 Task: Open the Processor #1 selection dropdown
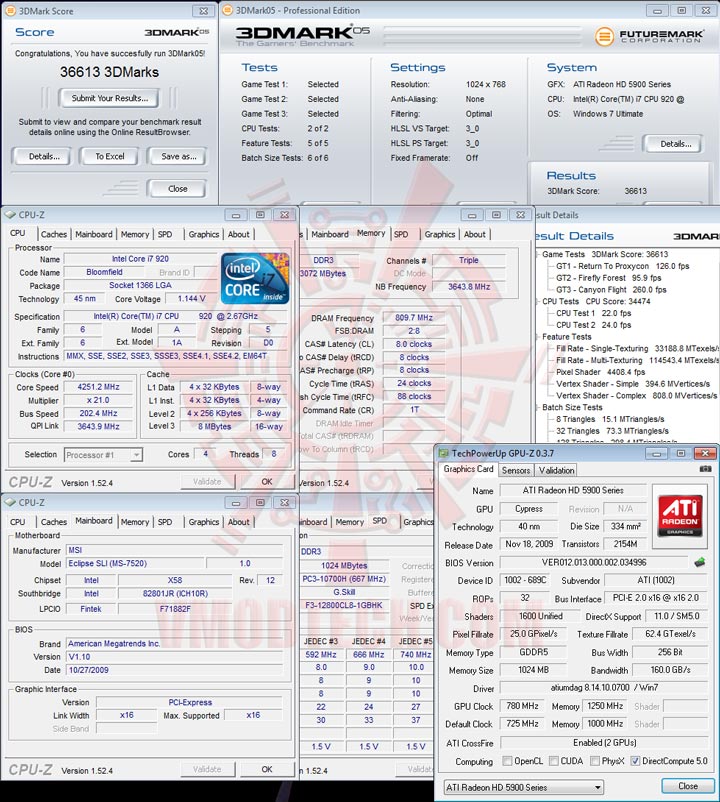[136, 455]
